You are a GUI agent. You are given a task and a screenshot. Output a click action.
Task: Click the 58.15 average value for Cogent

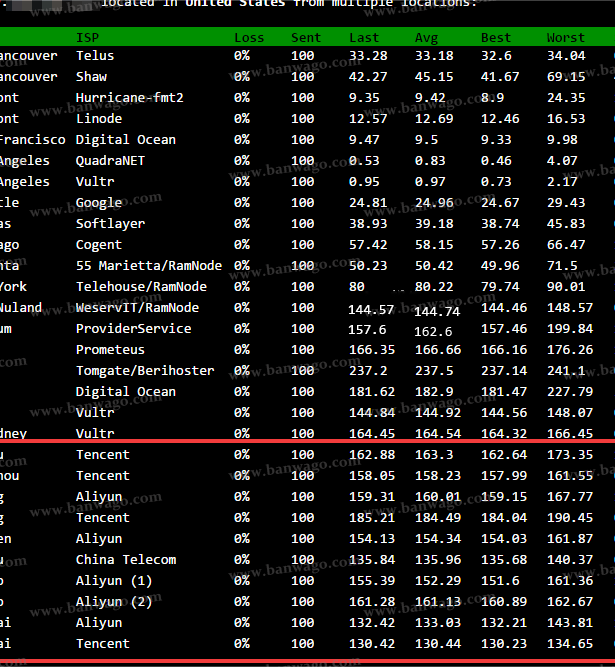pyautogui.click(x=434, y=245)
